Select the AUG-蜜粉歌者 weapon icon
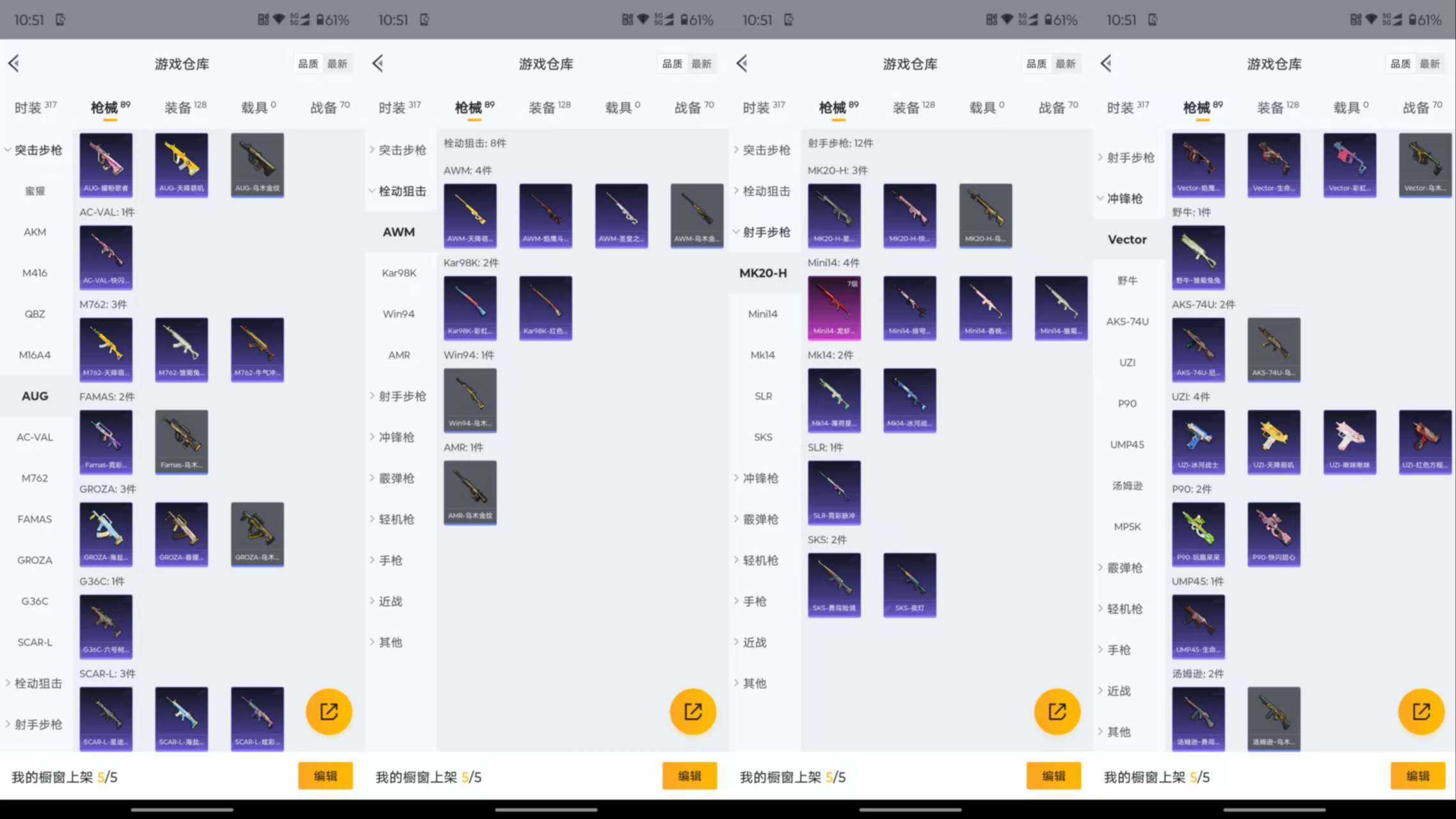This screenshot has height=819, width=1456. point(106,165)
